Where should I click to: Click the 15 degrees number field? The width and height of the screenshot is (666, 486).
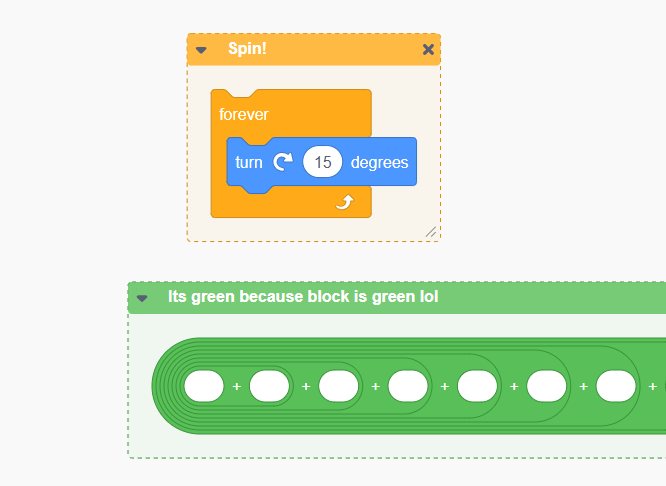[x=322, y=162]
